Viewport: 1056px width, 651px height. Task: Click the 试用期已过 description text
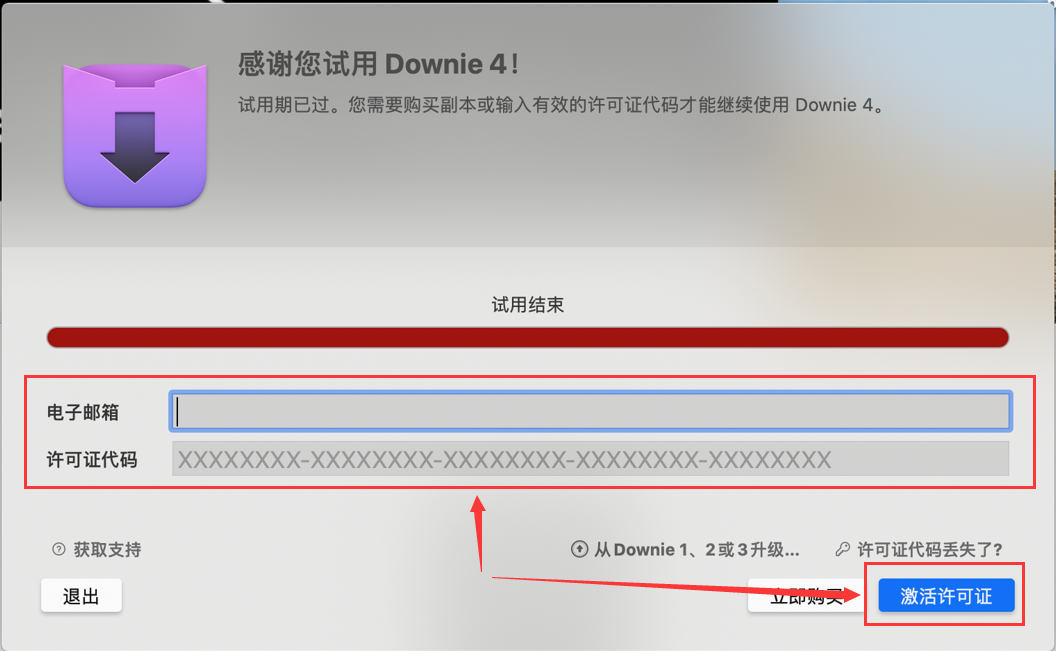click(x=561, y=105)
